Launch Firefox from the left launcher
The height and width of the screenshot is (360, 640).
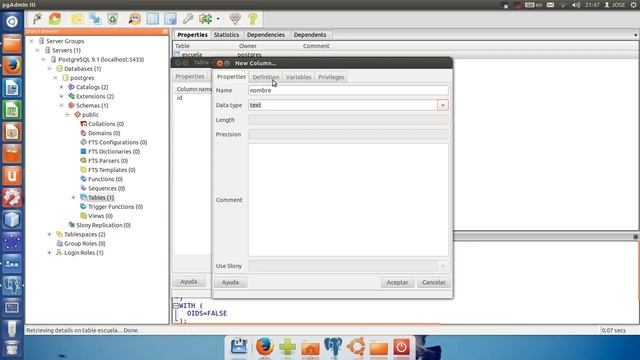(x=12, y=65)
